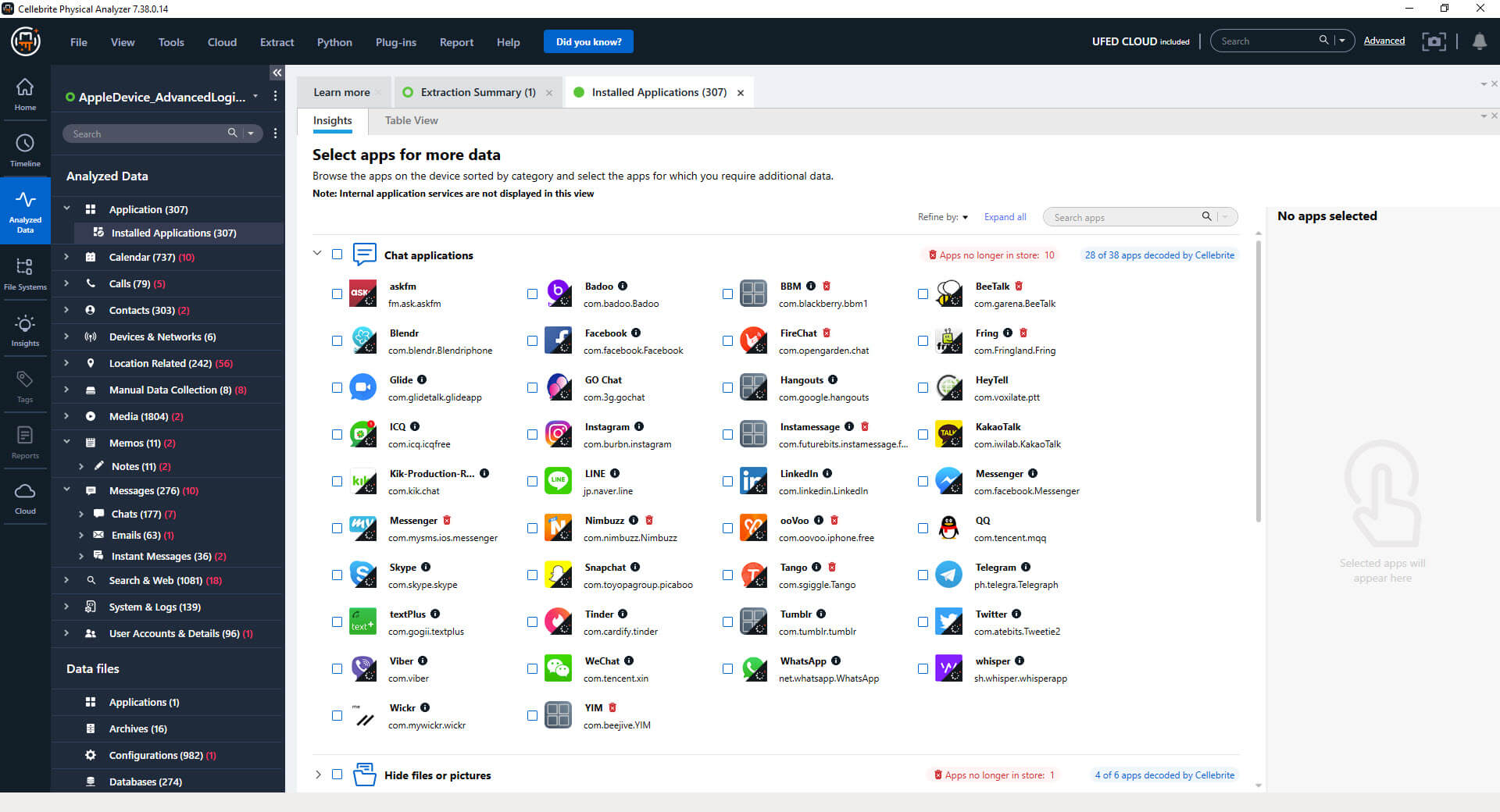Click the Twitter app icon
Screen dimensions: 1500x812
click(949, 622)
